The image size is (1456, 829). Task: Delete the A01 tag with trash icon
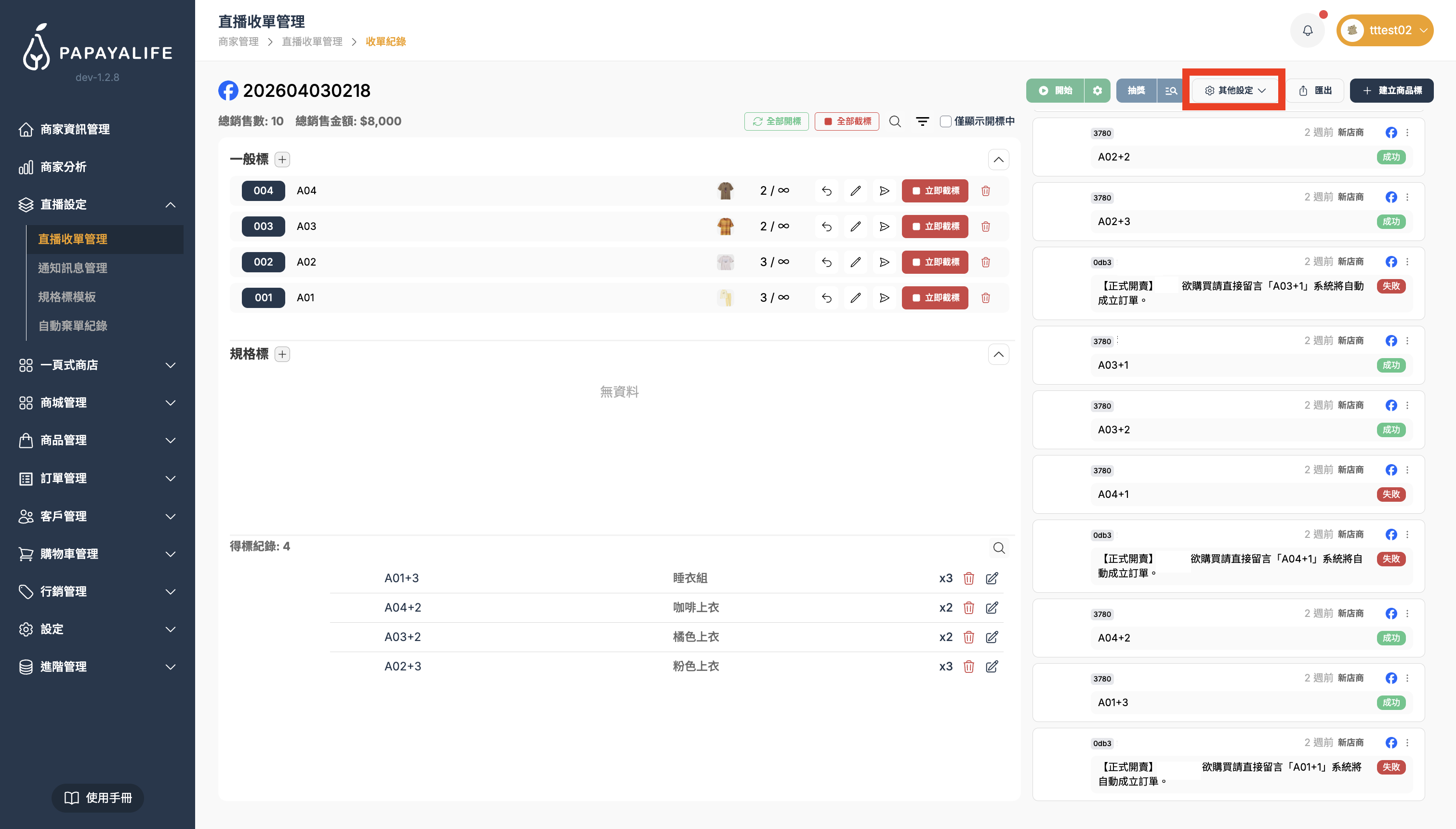pos(985,298)
